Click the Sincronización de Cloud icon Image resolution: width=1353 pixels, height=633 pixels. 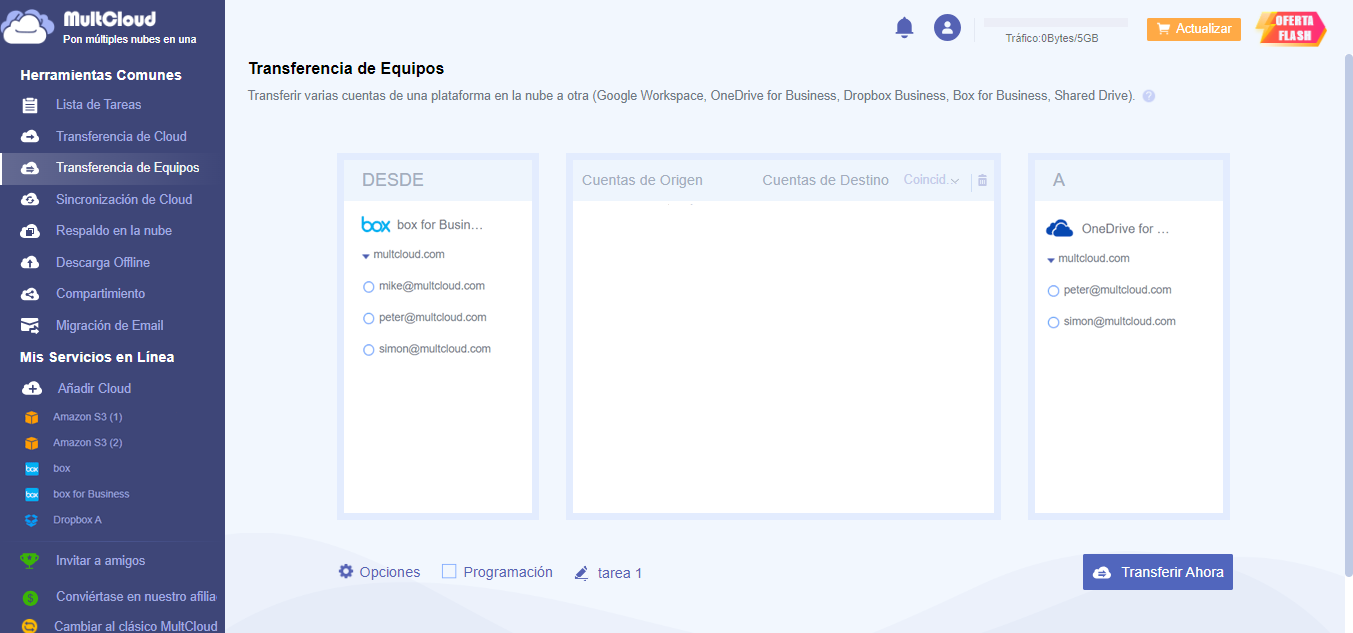[30, 199]
